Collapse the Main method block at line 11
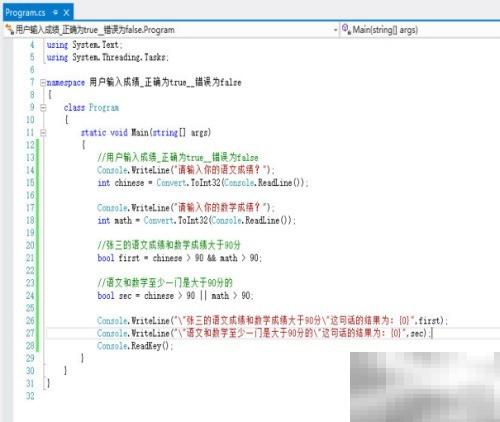 coord(43,133)
